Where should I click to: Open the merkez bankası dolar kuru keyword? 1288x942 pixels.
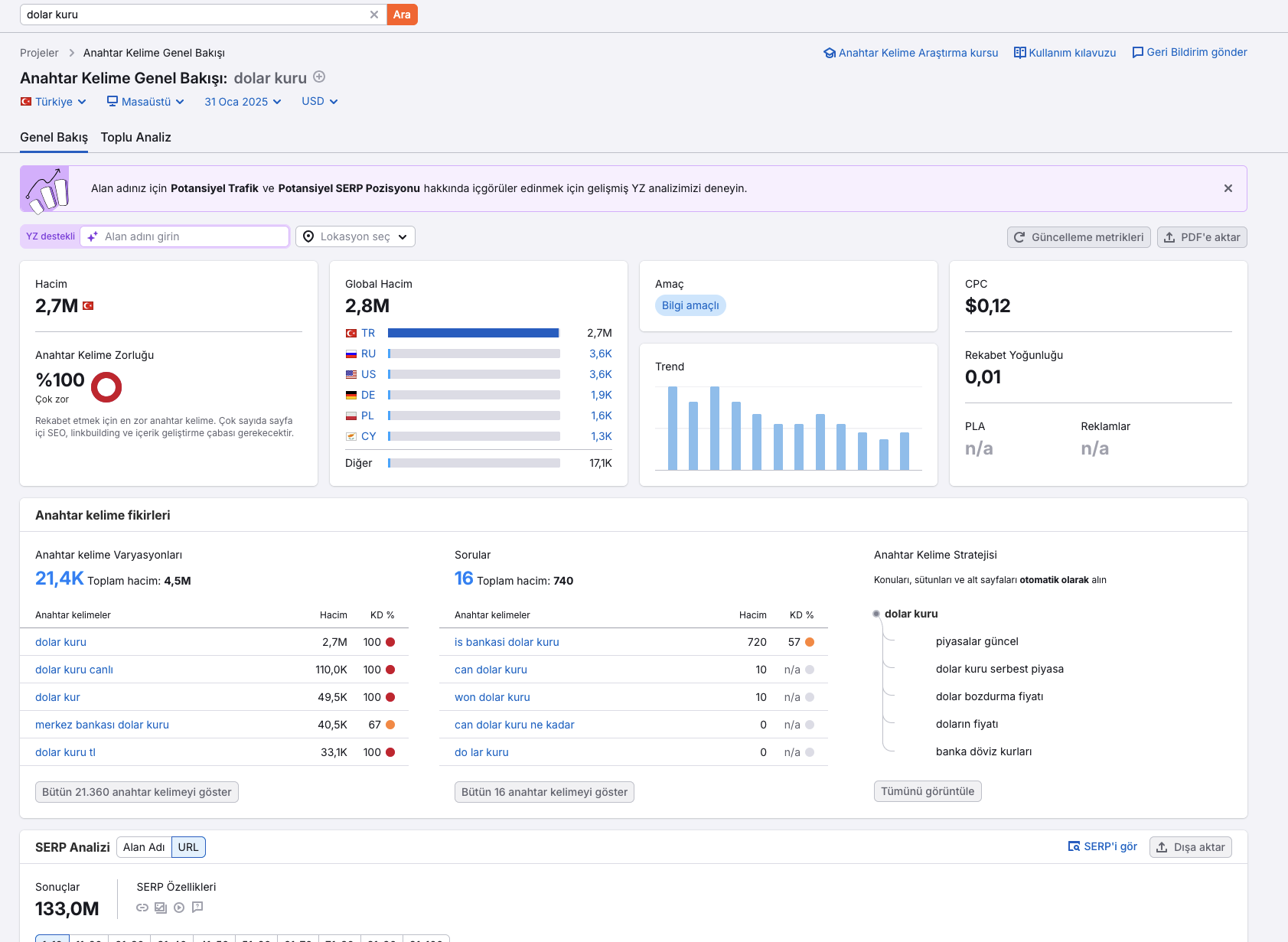click(x=102, y=725)
